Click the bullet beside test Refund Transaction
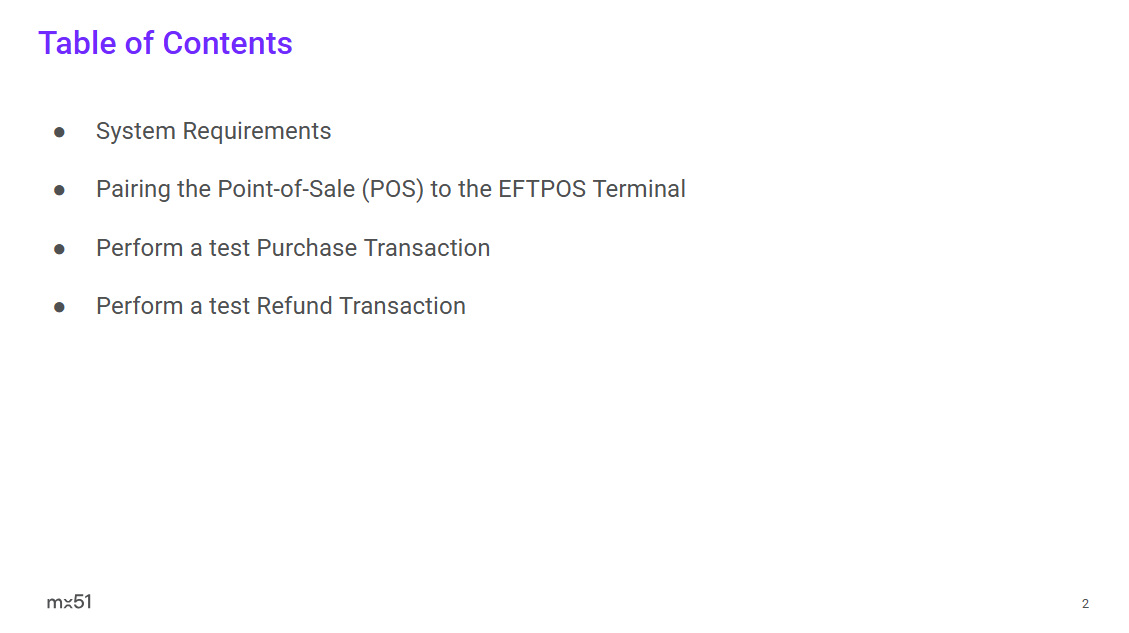The width and height of the screenshot is (1129, 633). [59, 306]
